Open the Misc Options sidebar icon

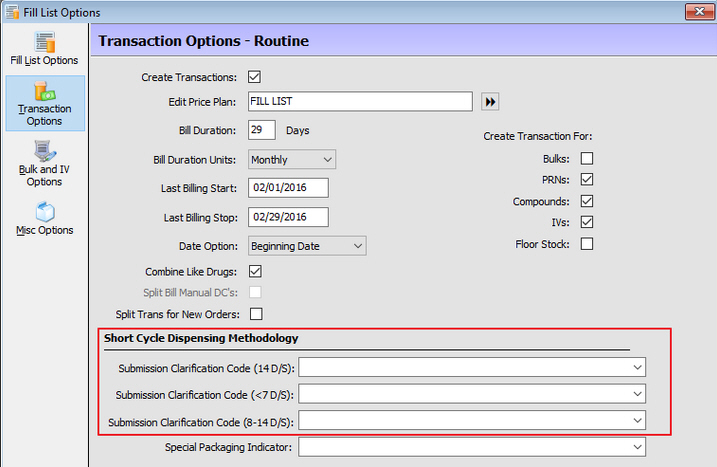click(x=44, y=218)
